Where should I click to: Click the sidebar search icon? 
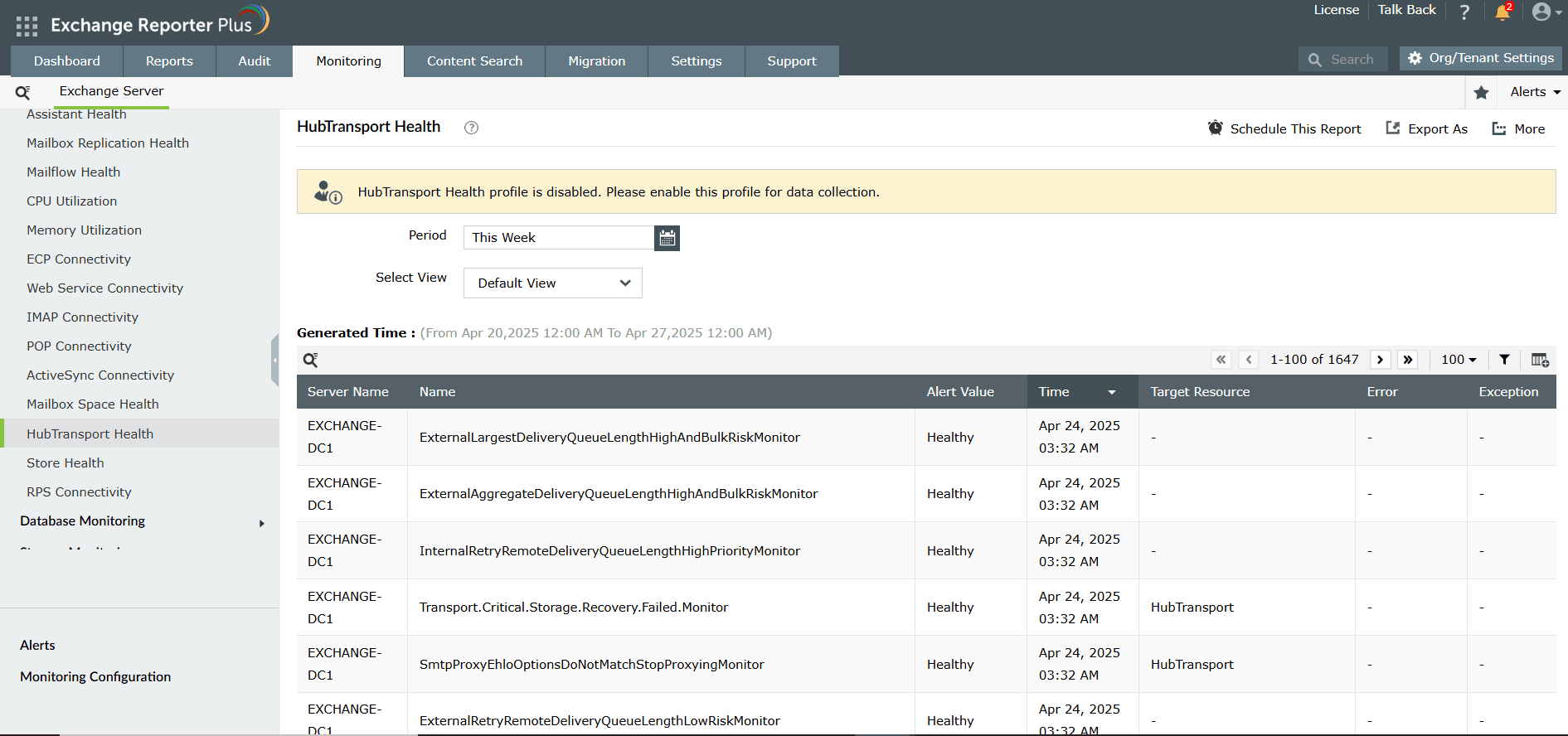(23, 92)
